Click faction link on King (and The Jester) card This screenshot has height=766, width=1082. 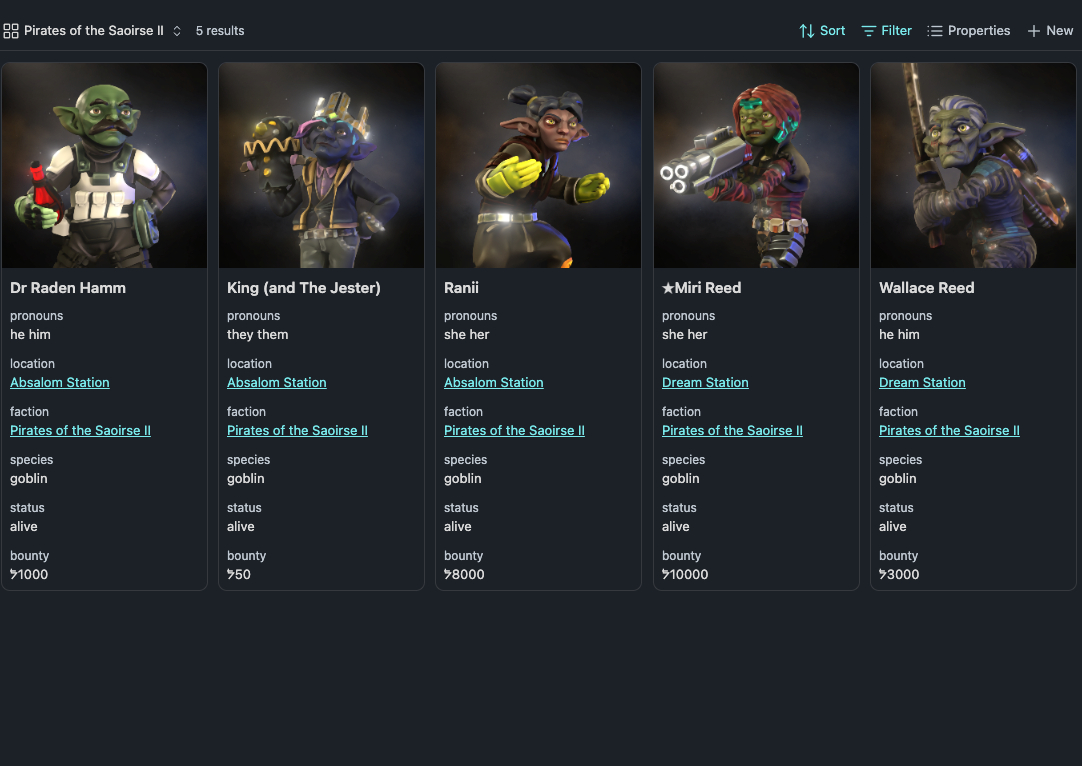(x=297, y=431)
